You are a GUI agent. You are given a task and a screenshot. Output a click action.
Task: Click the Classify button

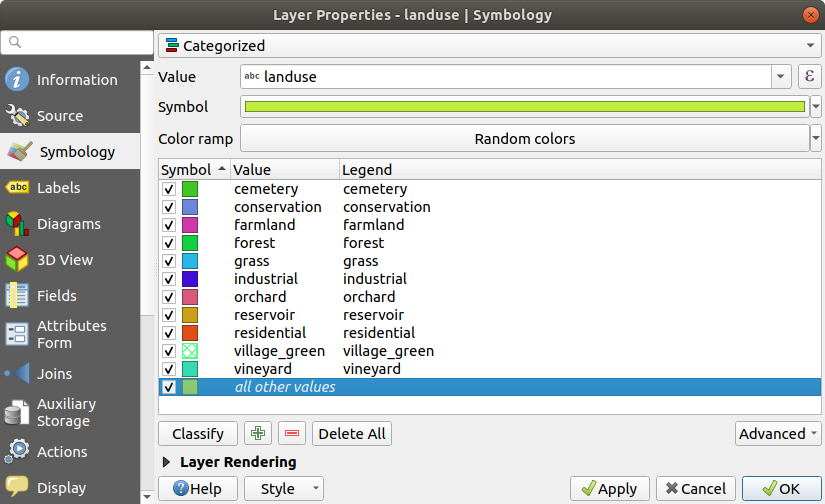[198, 433]
